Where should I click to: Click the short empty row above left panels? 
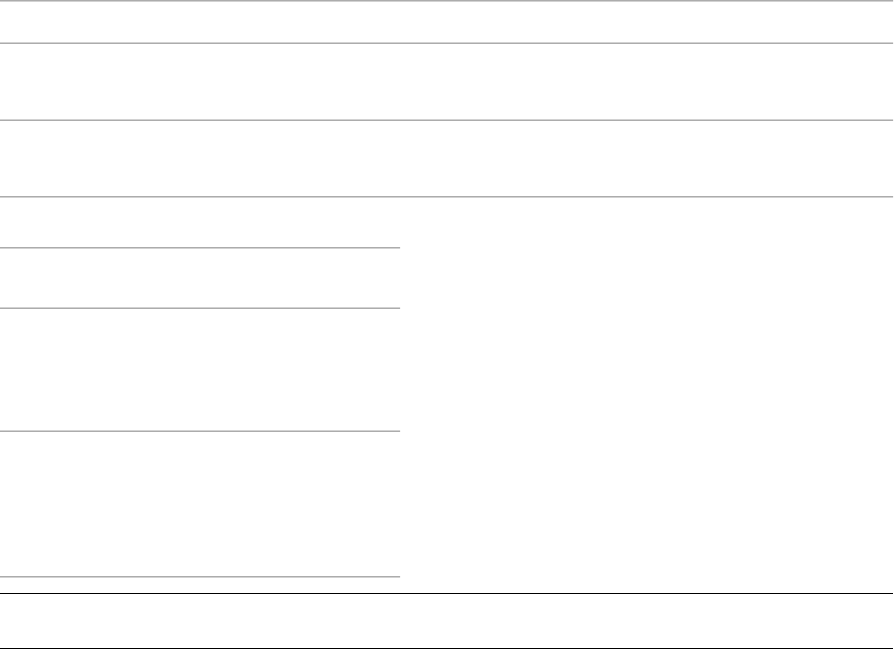(x=200, y=222)
